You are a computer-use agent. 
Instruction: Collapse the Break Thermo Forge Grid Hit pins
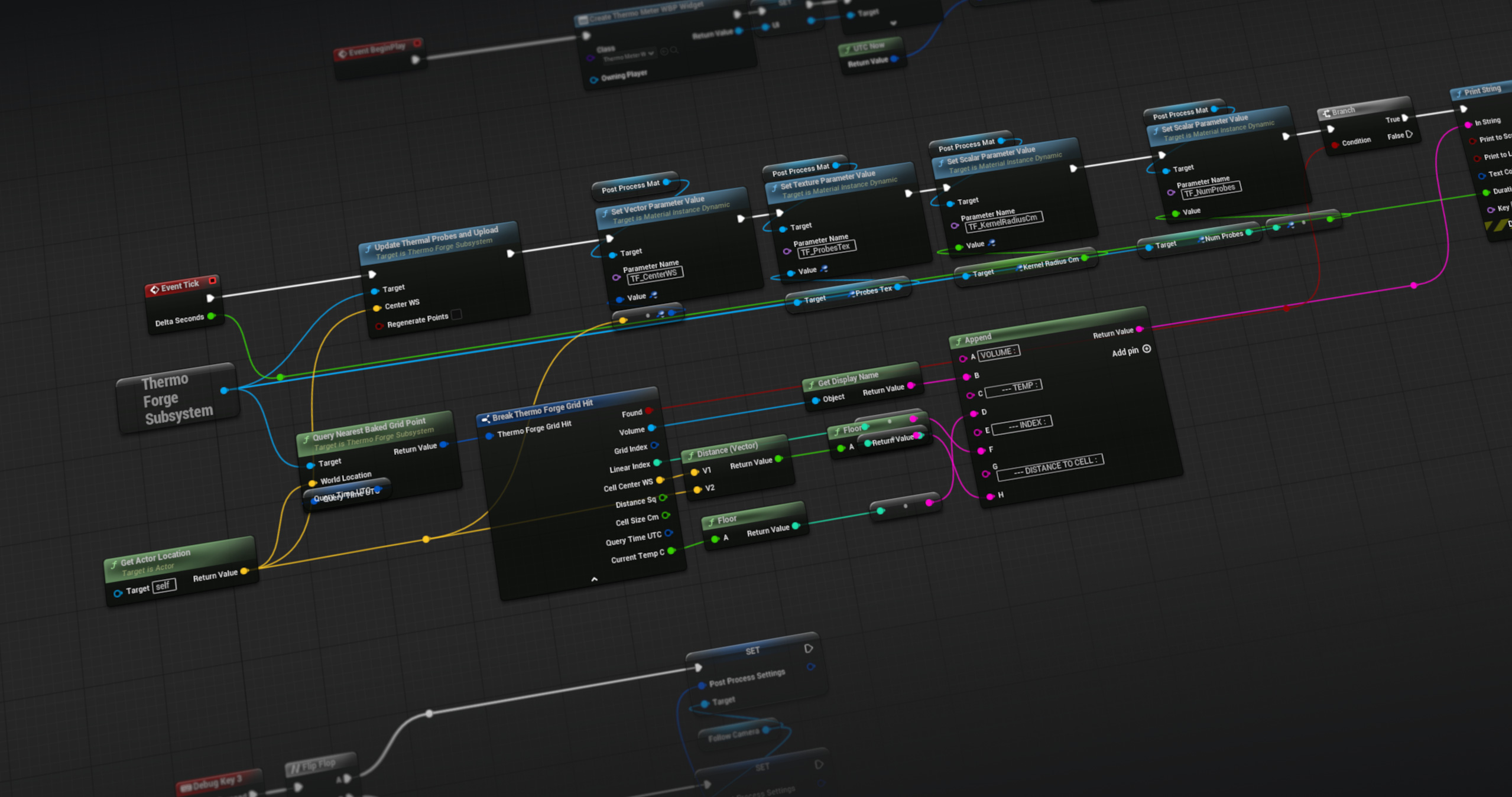click(x=594, y=580)
